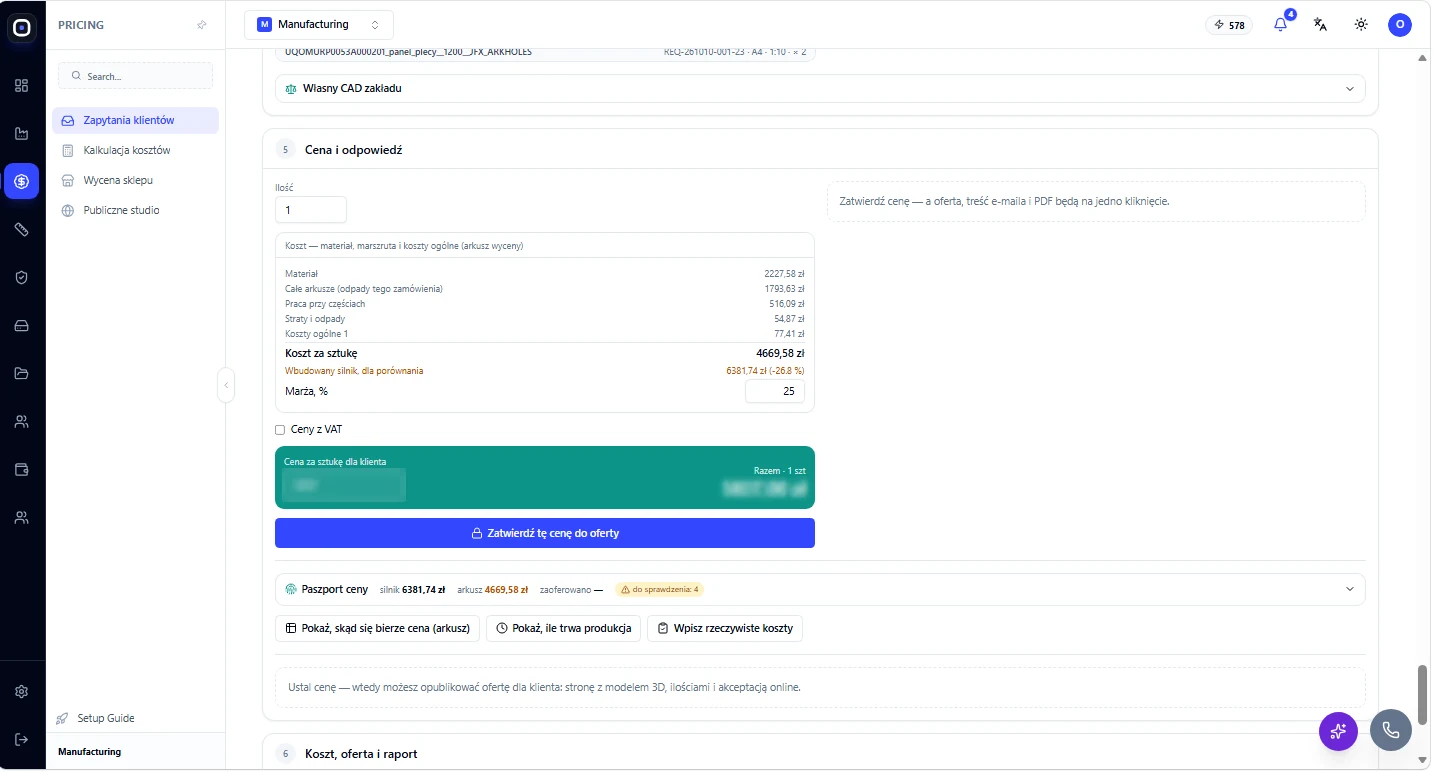This screenshot has width=1433, height=772.
Task: Enable the Ceny z VAT checkbox
Action: (280, 430)
